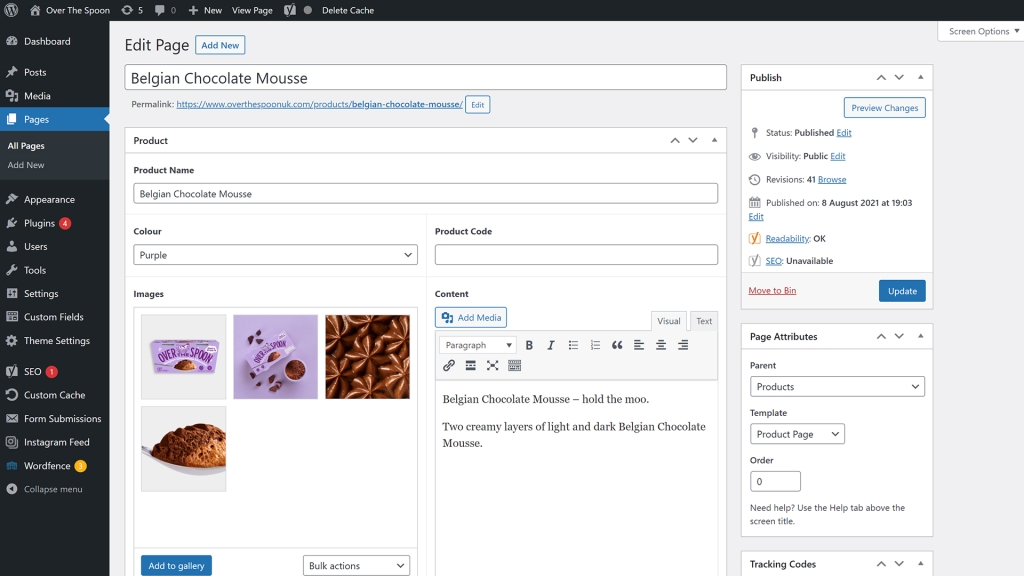Click the blue Update button
This screenshot has height=576, width=1024.
tap(902, 291)
